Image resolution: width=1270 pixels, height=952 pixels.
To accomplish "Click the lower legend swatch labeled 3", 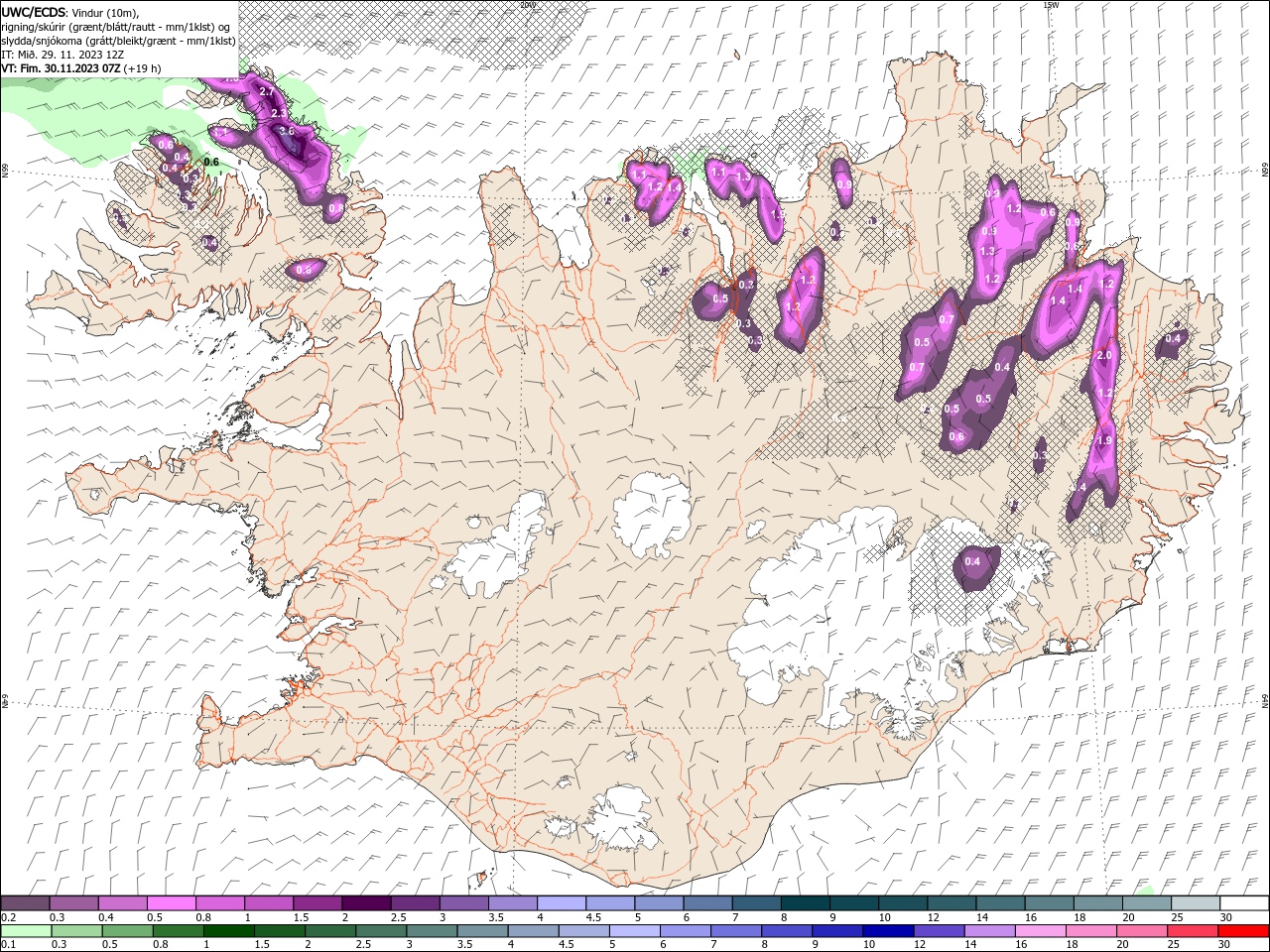I will pos(433,931).
